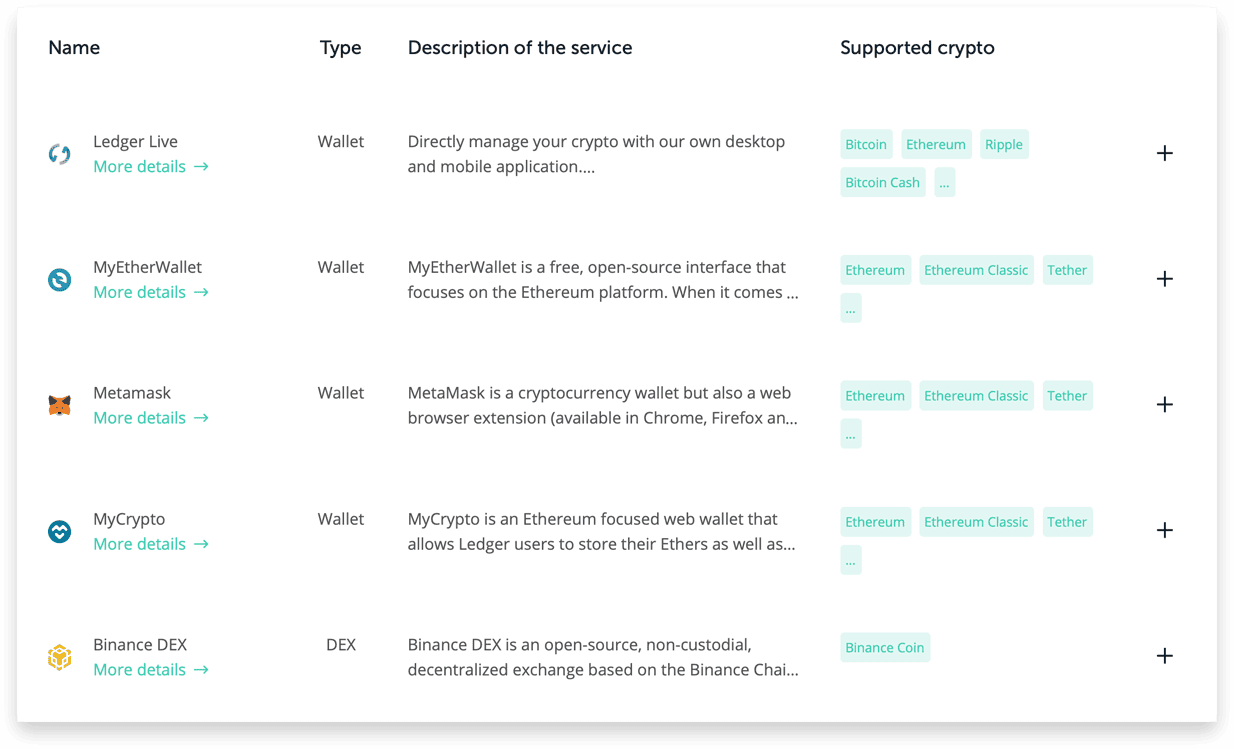Expand the Ledger Live row with plus

pyautogui.click(x=1164, y=153)
